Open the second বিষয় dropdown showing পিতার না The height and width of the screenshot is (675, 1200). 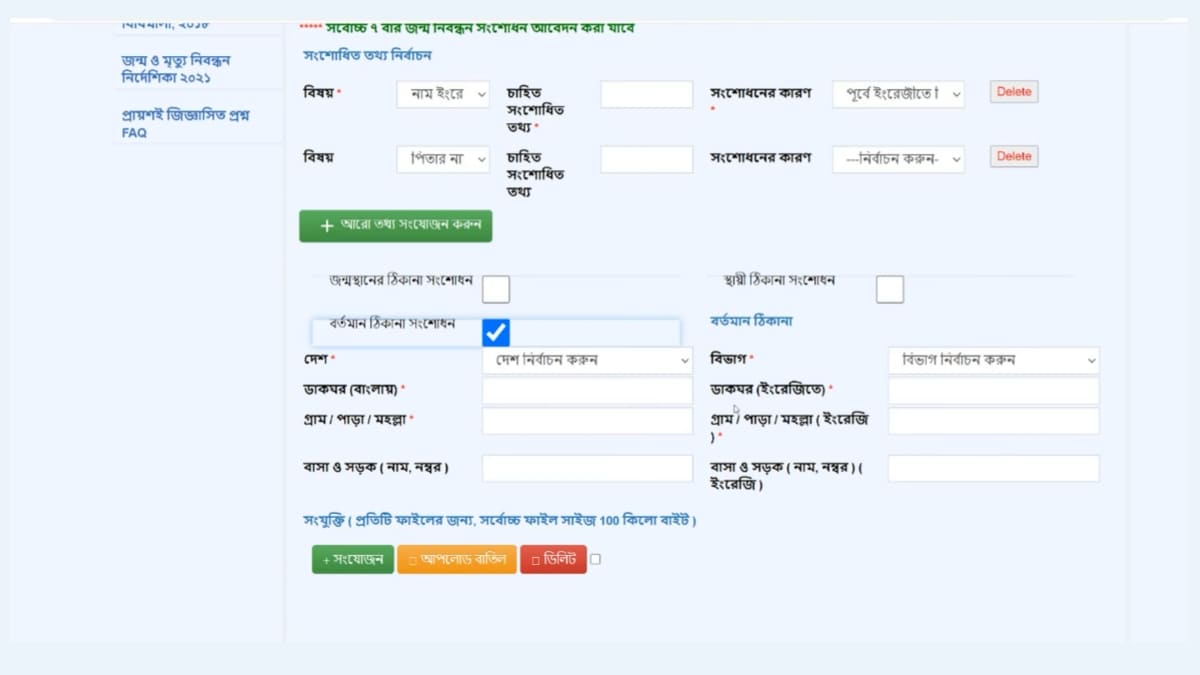tap(442, 158)
